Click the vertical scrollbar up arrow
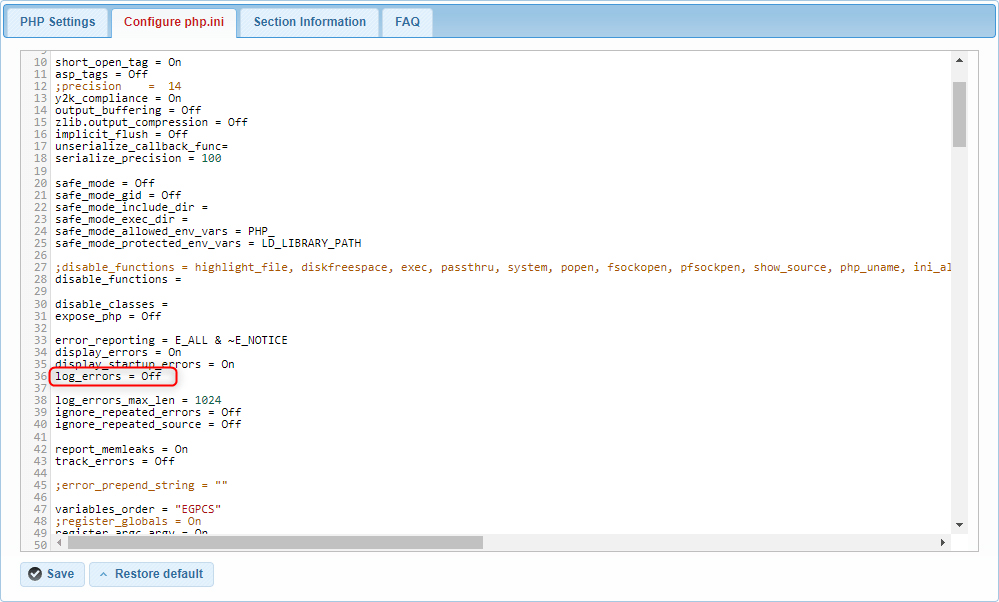This screenshot has width=999, height=602. coord(958,58)
